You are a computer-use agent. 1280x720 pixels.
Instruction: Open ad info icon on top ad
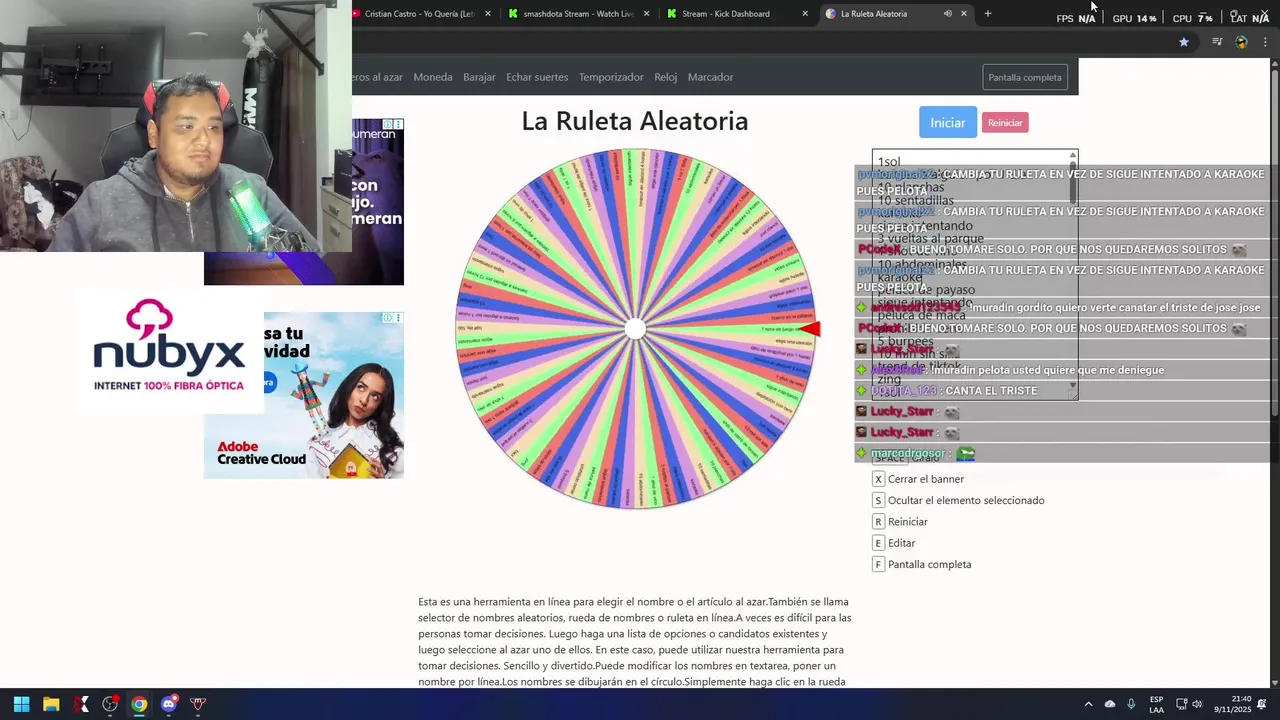(388, 124)
